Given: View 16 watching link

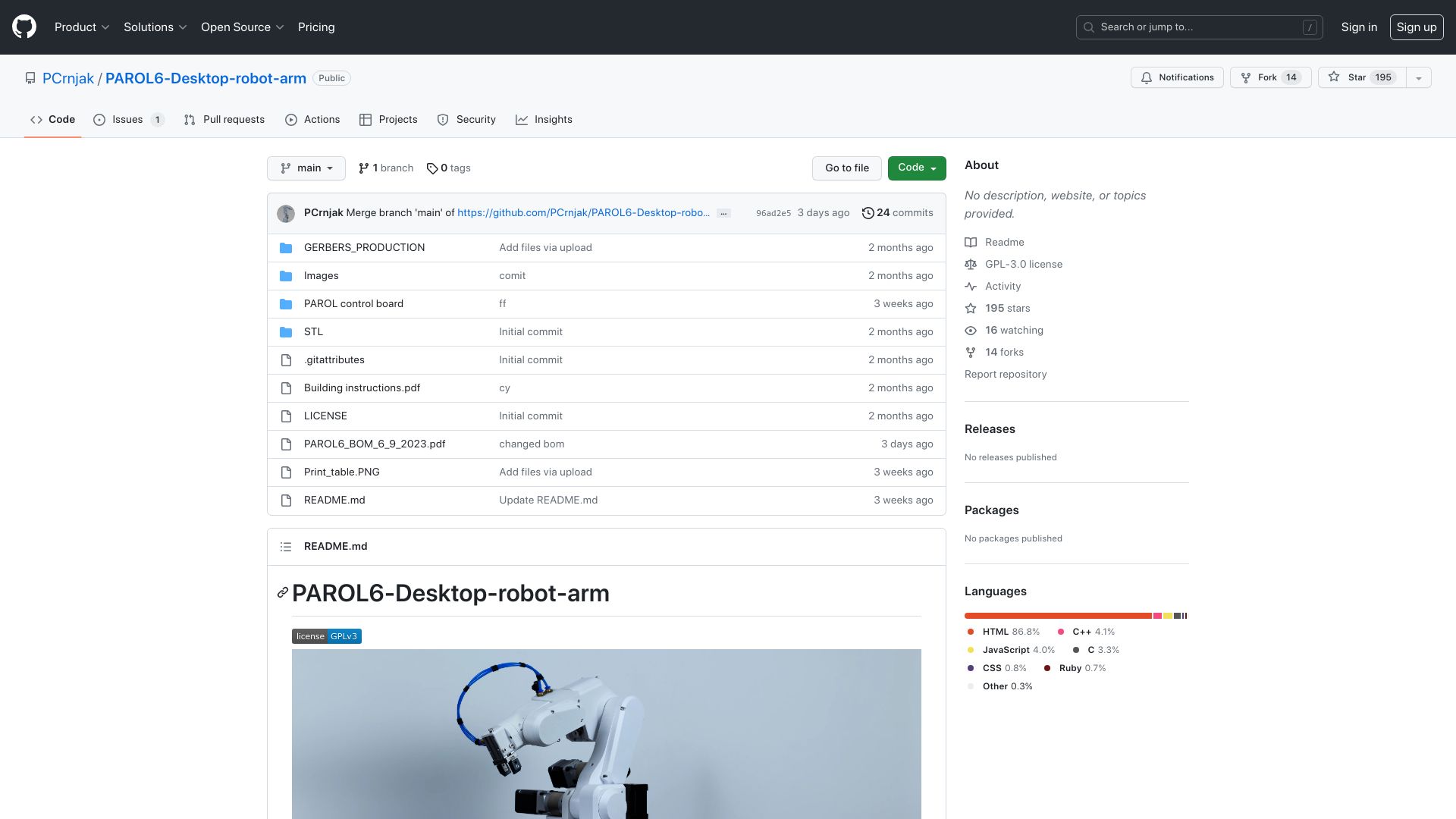Looking at the screenshot, I should [x=1004, y=331].
